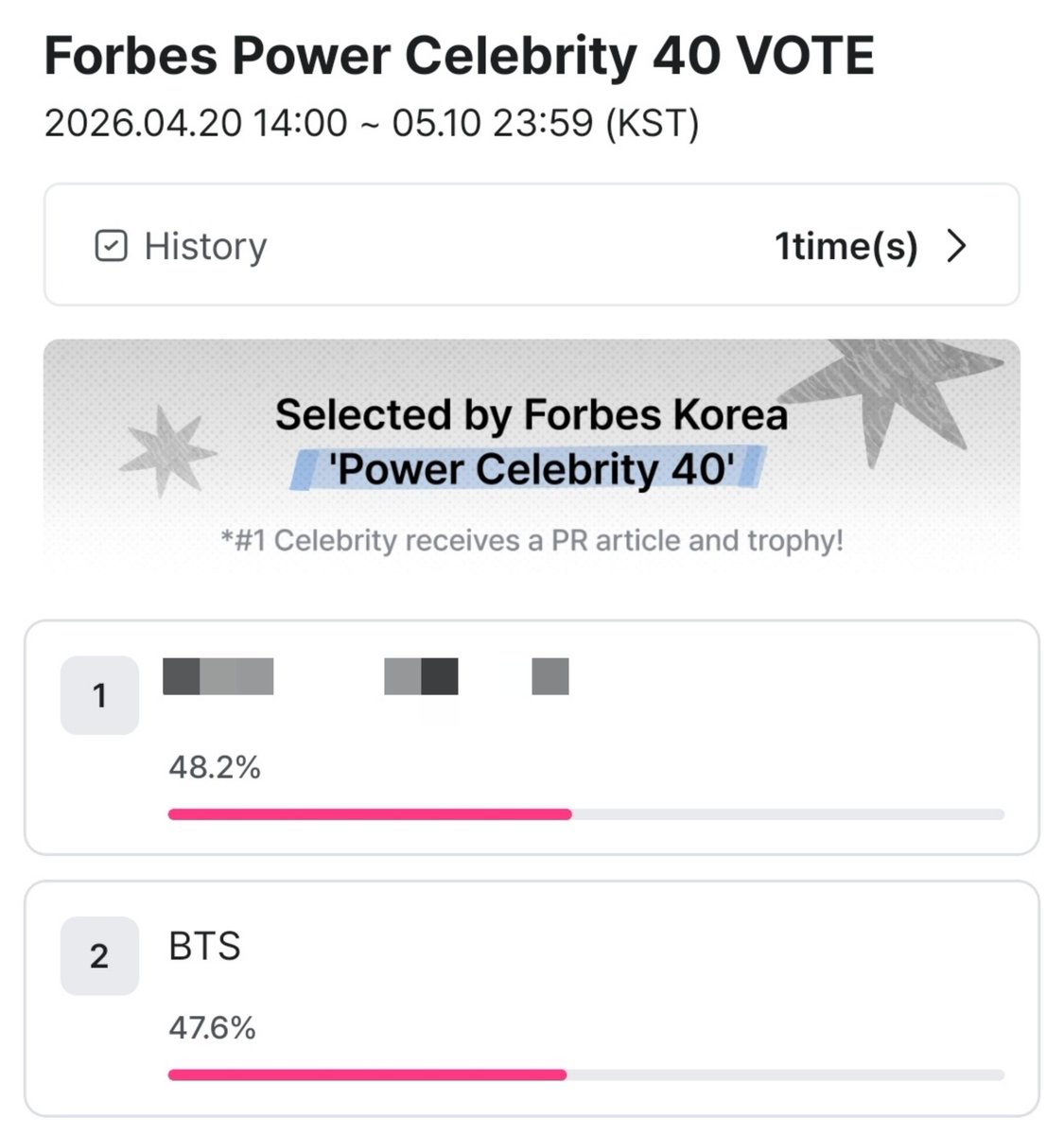The image size is (1064, 1135).
Task: Open vote history via the right chevron
Action: tap(957, 246)
